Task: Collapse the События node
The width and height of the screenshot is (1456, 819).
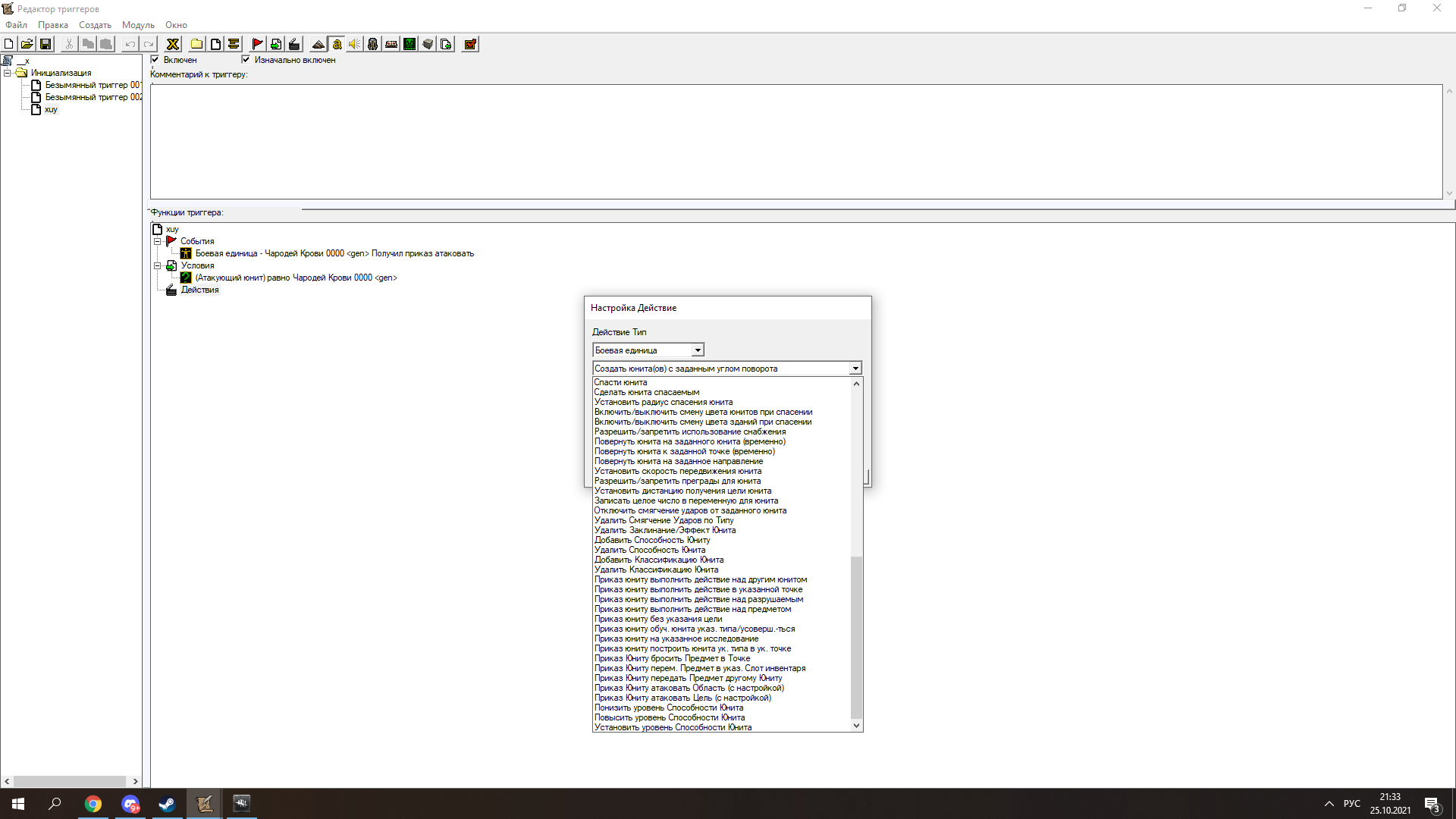Action: [158, 241]
